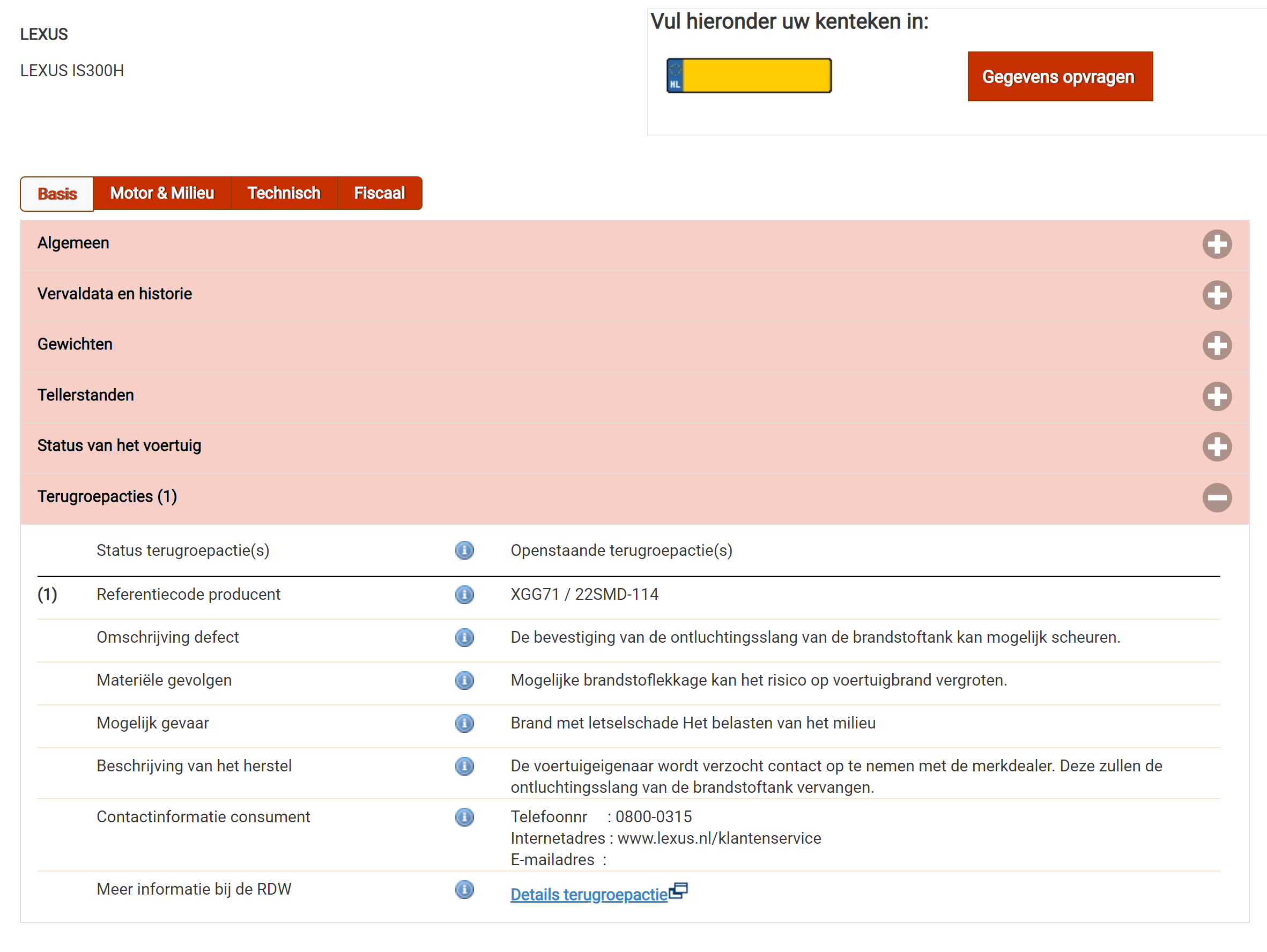
Task: Open info icon for Meer informatie bij RDW
Action: (464, 889)
